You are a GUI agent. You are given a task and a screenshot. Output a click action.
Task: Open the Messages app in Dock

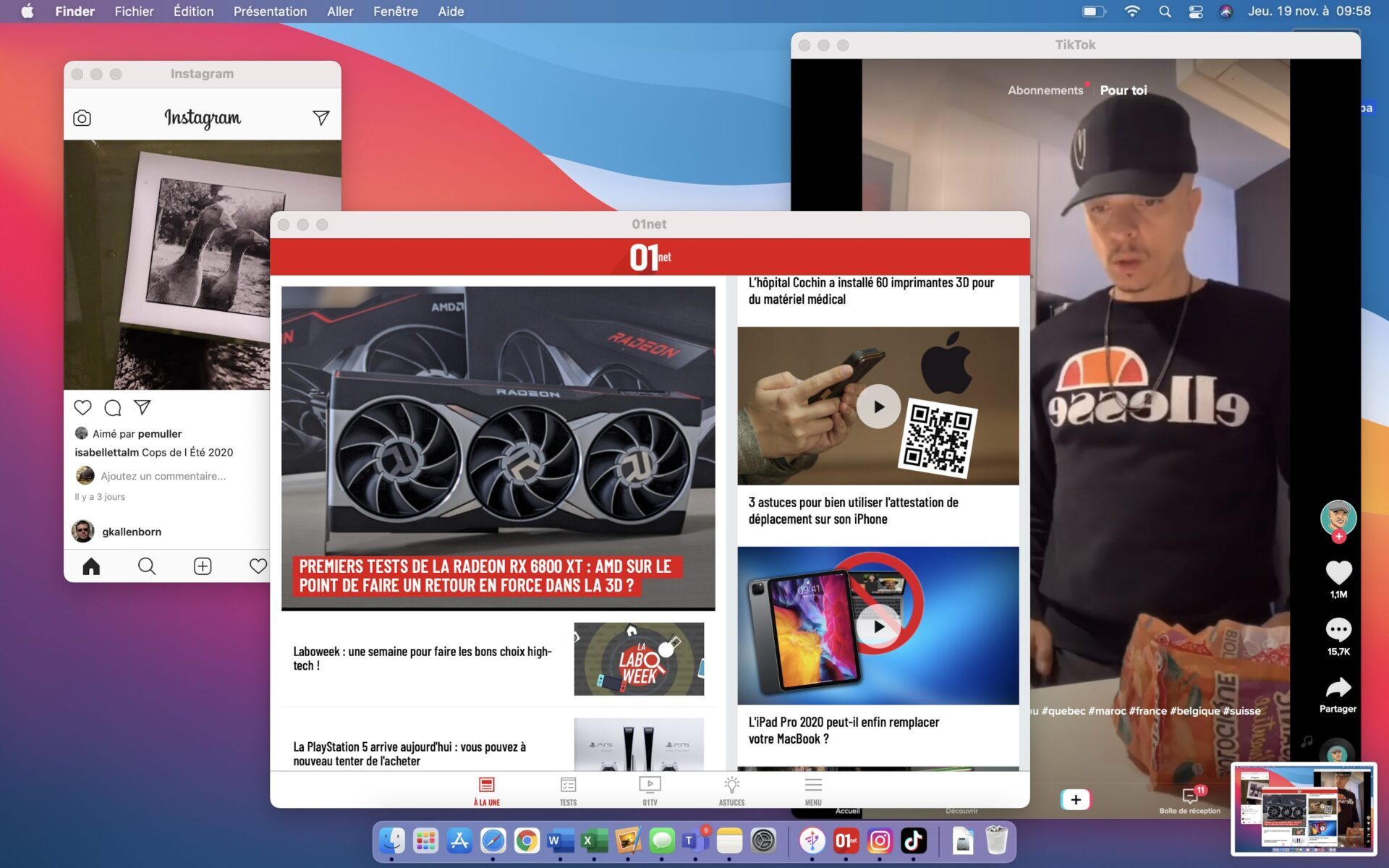662,841
